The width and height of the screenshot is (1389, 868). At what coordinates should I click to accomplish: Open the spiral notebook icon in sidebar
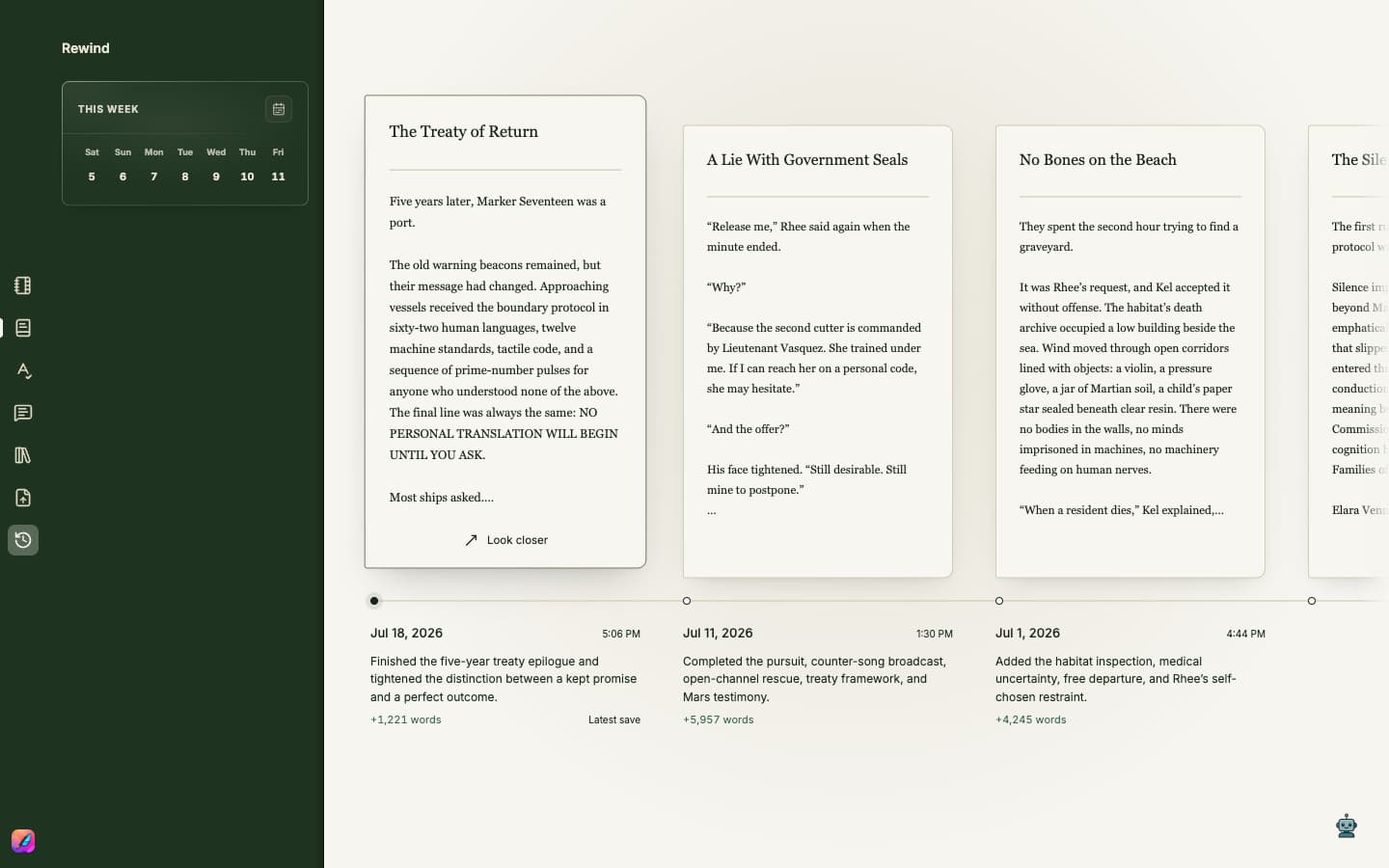point(23,285)
